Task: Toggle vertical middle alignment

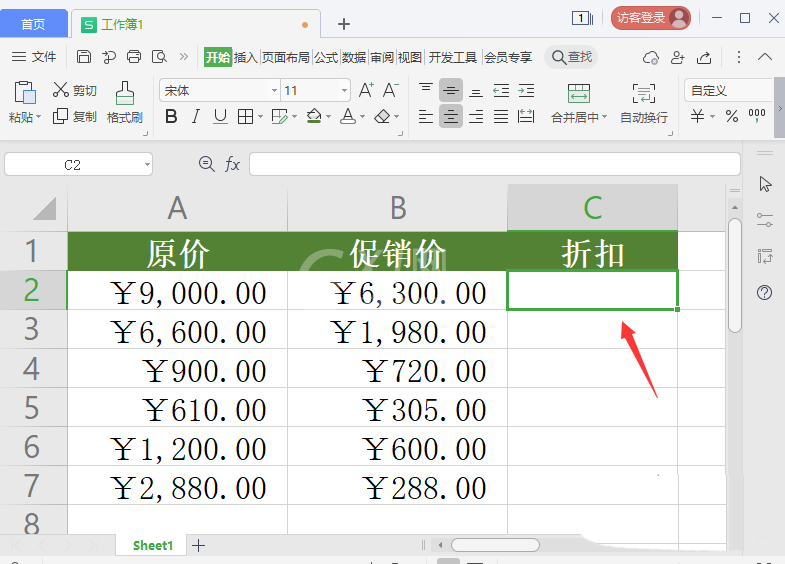Action: point(451,91)
